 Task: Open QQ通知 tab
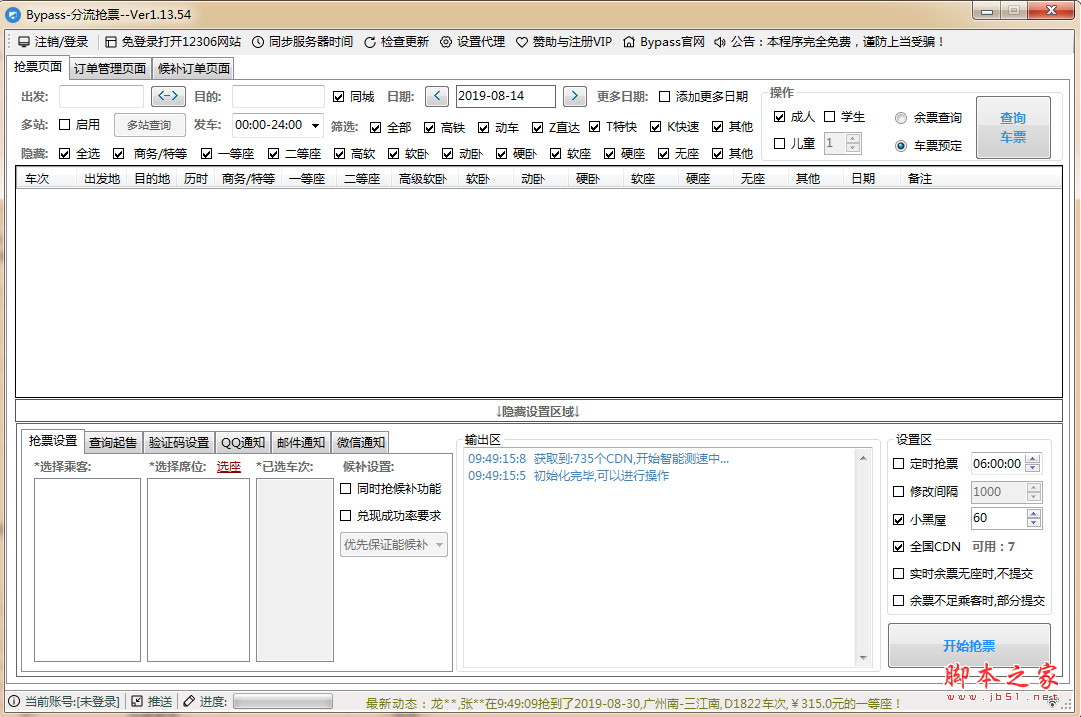(243, 443)
